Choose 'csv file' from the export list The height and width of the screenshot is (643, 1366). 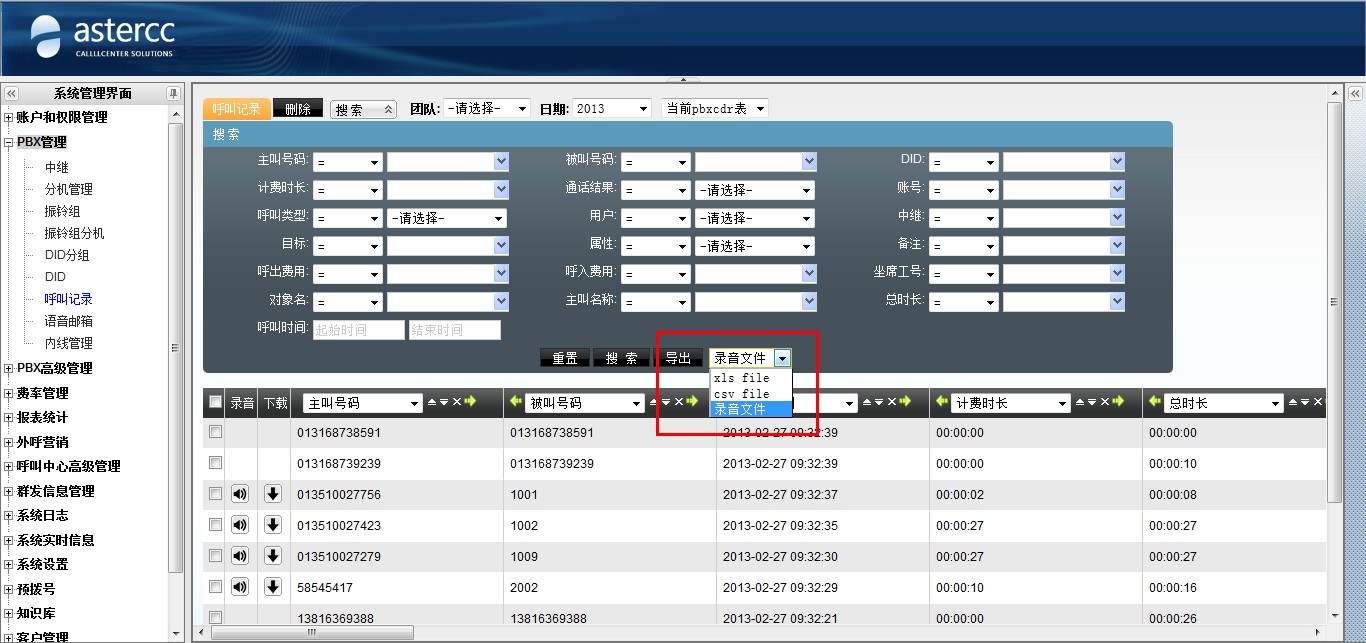pos(742,394)
